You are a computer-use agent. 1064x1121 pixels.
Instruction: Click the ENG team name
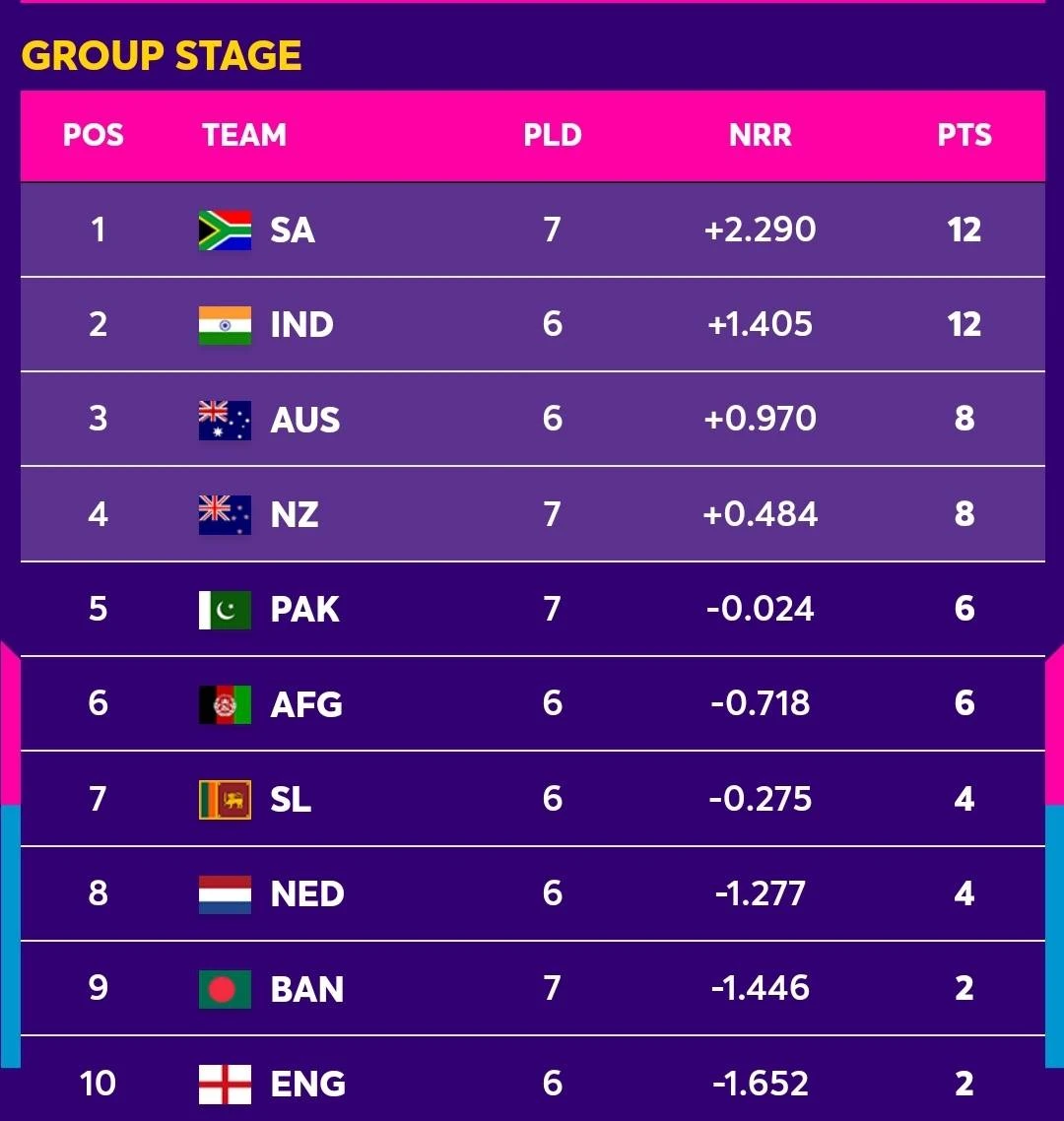coord(308,1084)
